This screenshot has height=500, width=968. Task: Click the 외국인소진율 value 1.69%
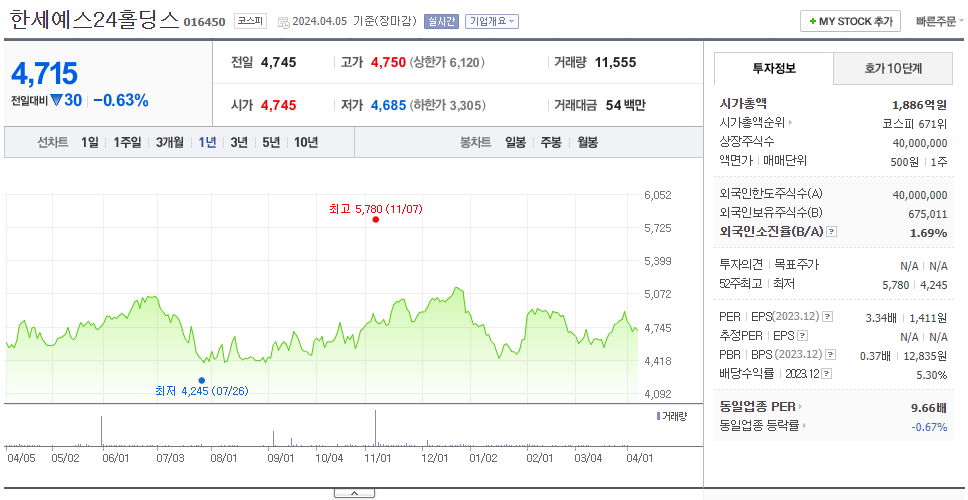(x=928, y=233)
